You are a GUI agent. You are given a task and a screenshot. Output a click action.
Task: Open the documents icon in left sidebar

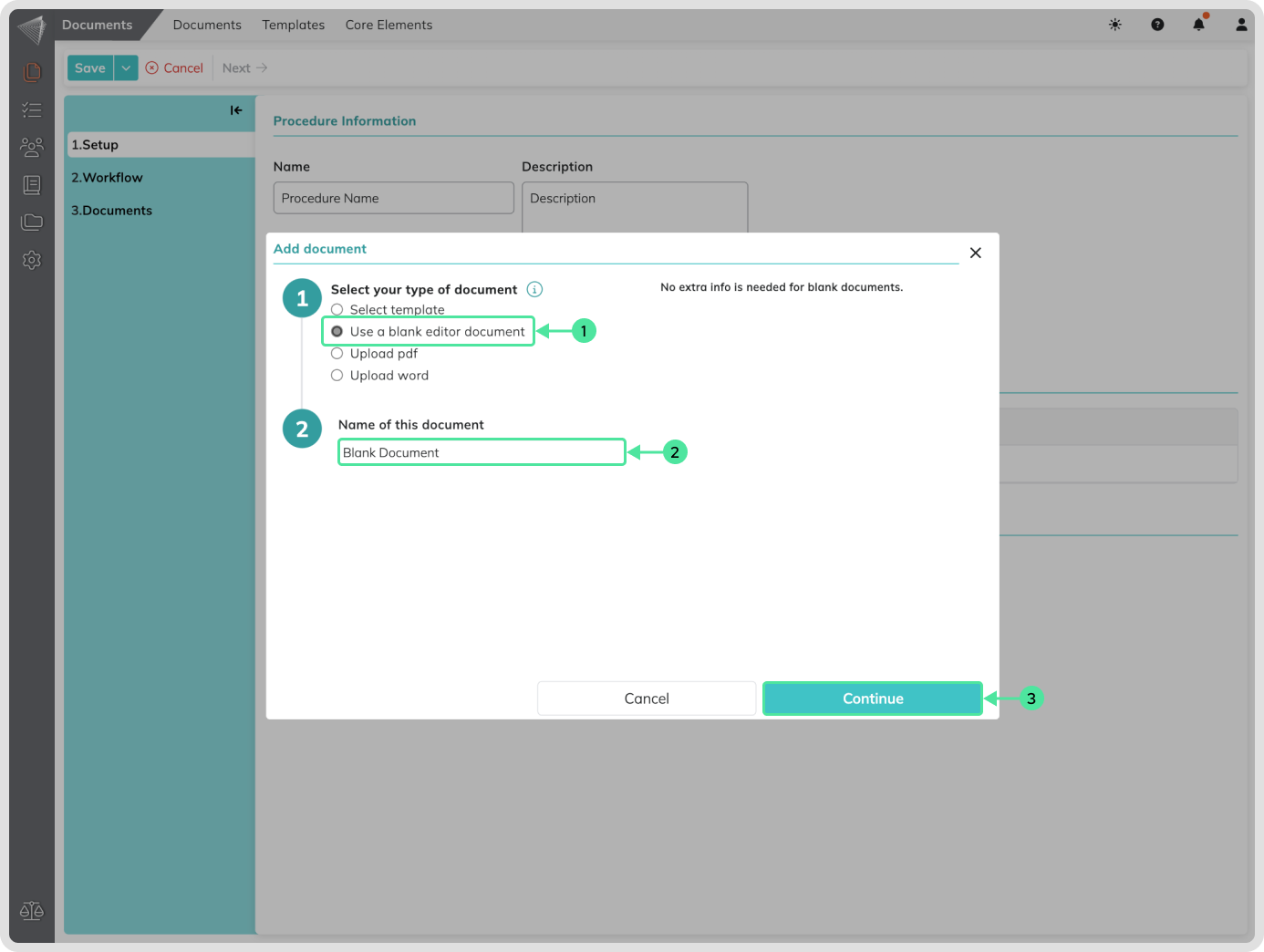tap(32, 71)
